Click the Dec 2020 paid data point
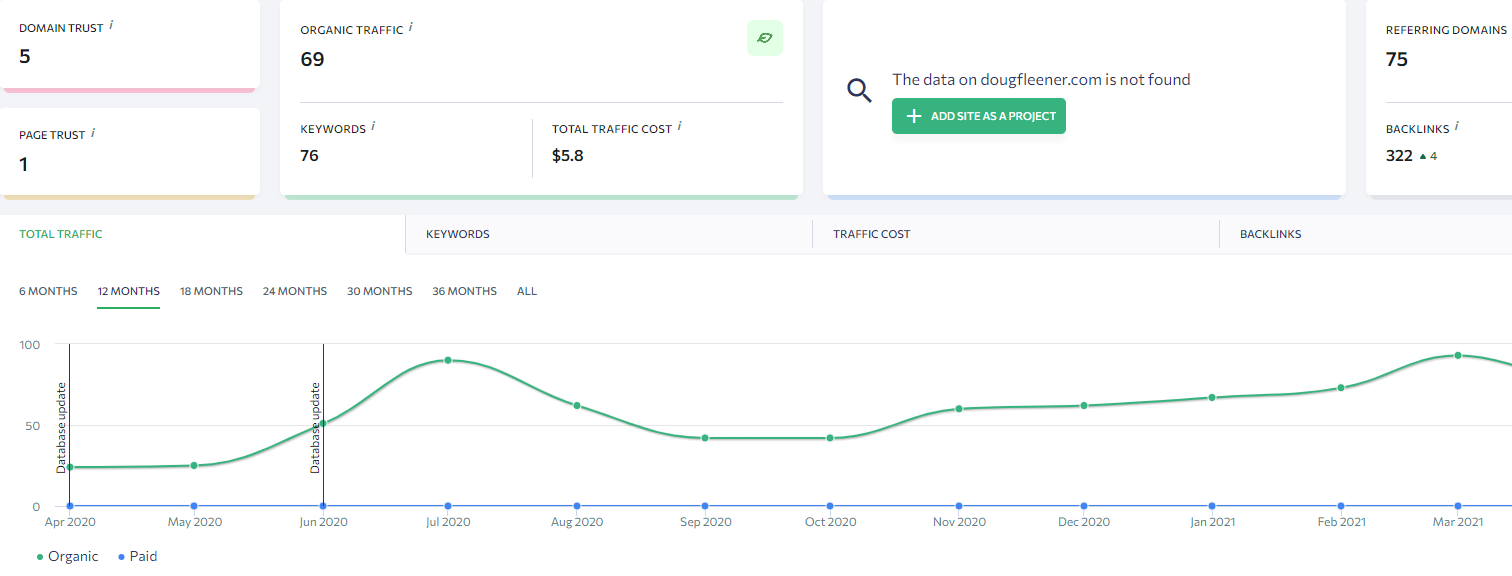Viewport: 1512px width, 576px height. pyautogui.click(x=1084, y=506)
